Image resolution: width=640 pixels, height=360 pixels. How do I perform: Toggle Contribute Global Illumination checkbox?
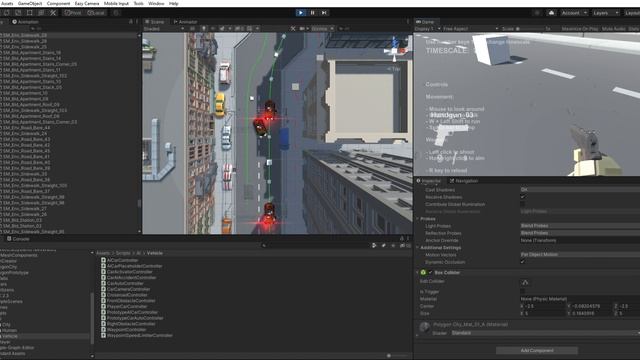523,204
